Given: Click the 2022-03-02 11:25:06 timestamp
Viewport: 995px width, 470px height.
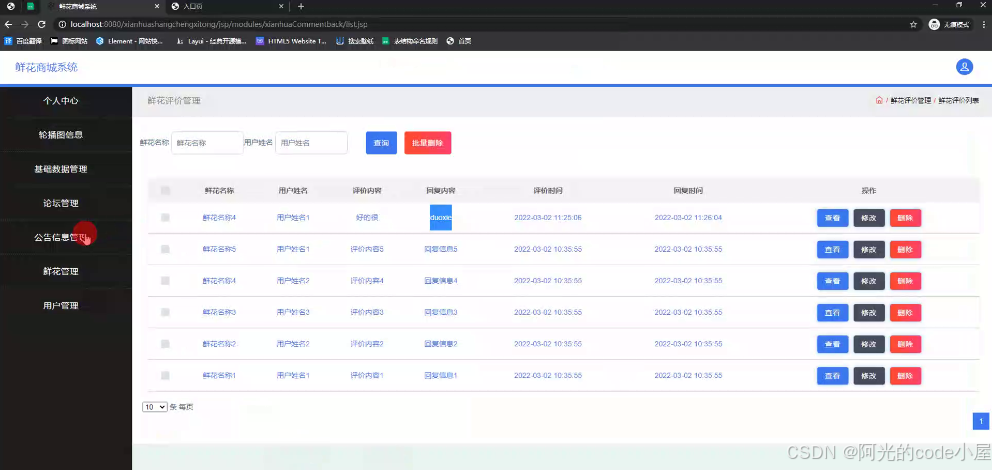Looking at the screenshot, I should pyautogui.click(x=548, y=218).
